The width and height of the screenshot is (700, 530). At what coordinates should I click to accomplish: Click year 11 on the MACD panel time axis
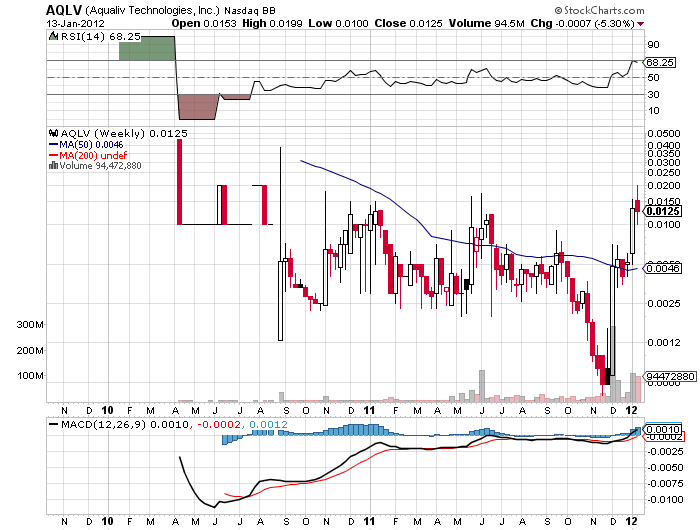[370, 521]
